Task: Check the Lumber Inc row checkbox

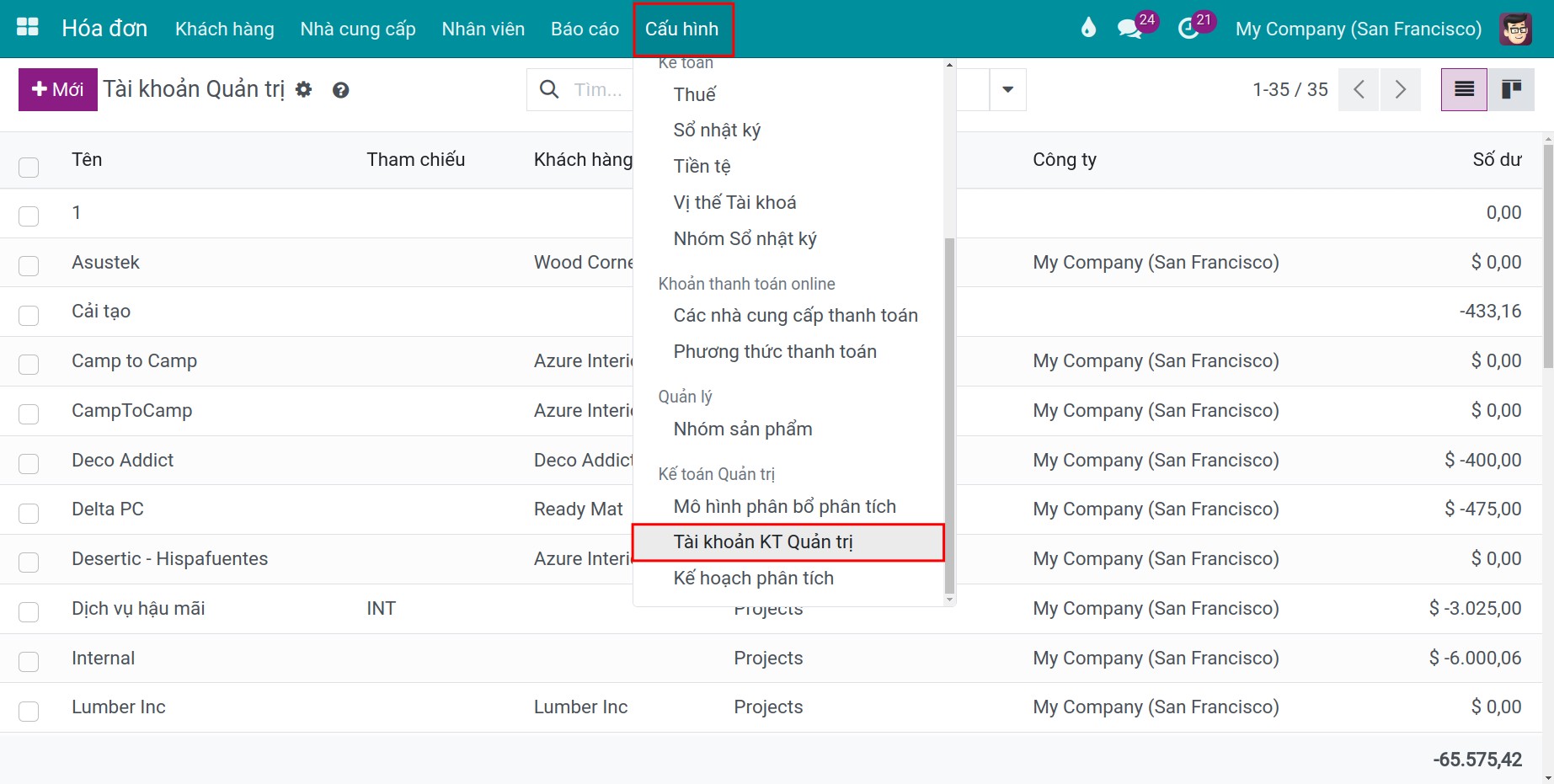Action: (x=29, y=711)
